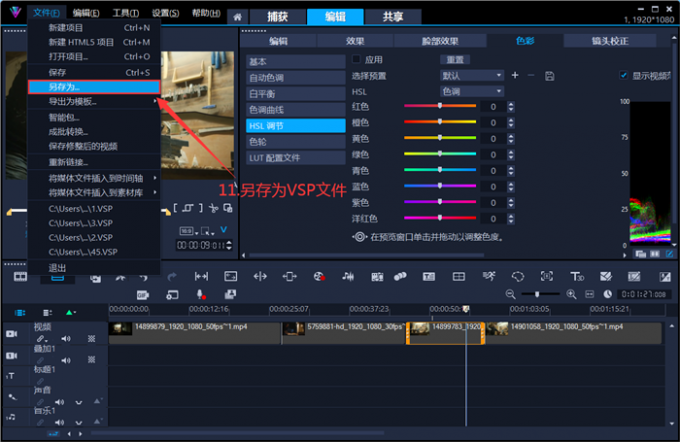Screen dimensions: 680x442
Task: Mute the 叠加1 track speaker
Action: click(x=65, y=360)
